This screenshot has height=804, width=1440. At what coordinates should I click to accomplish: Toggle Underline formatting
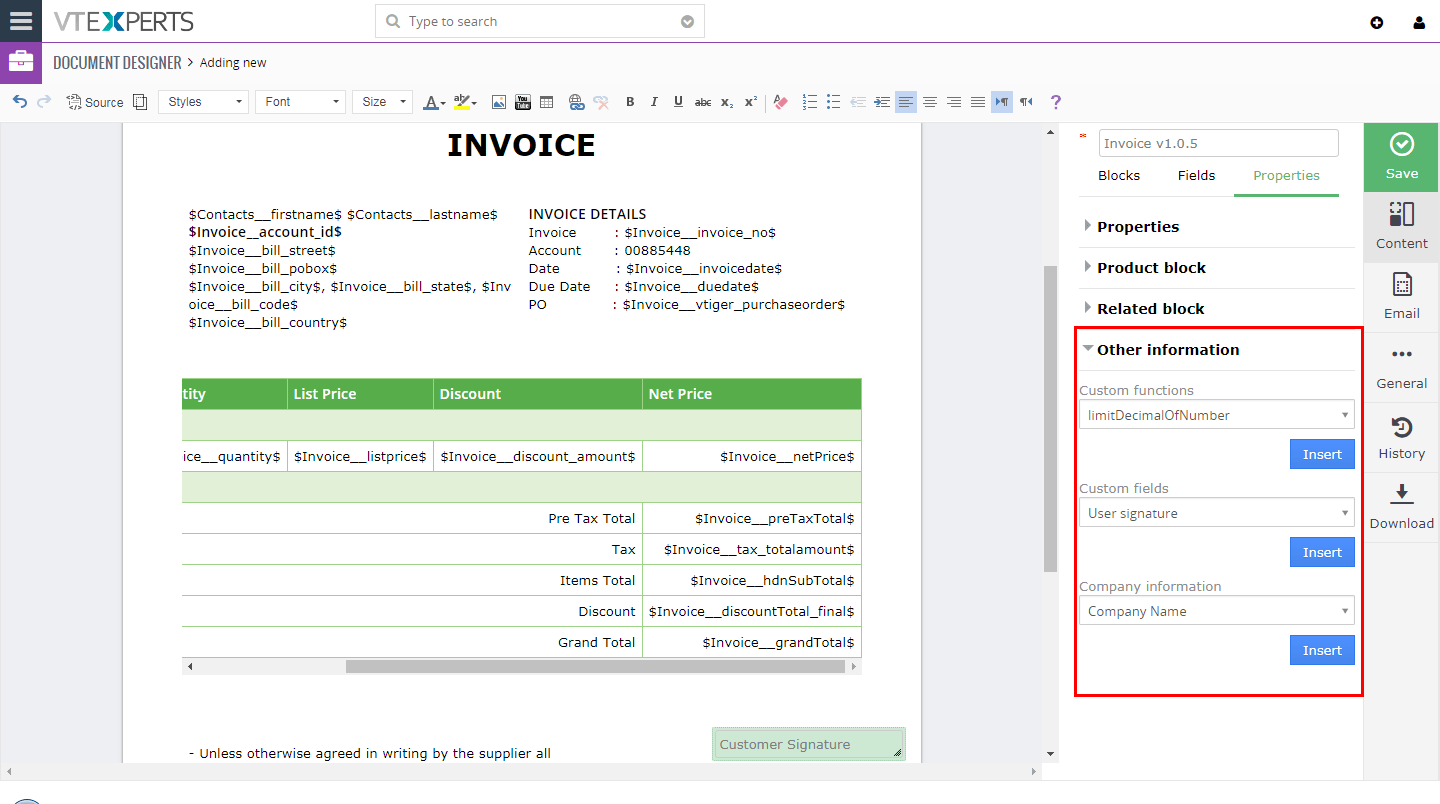tap(678, 101)
